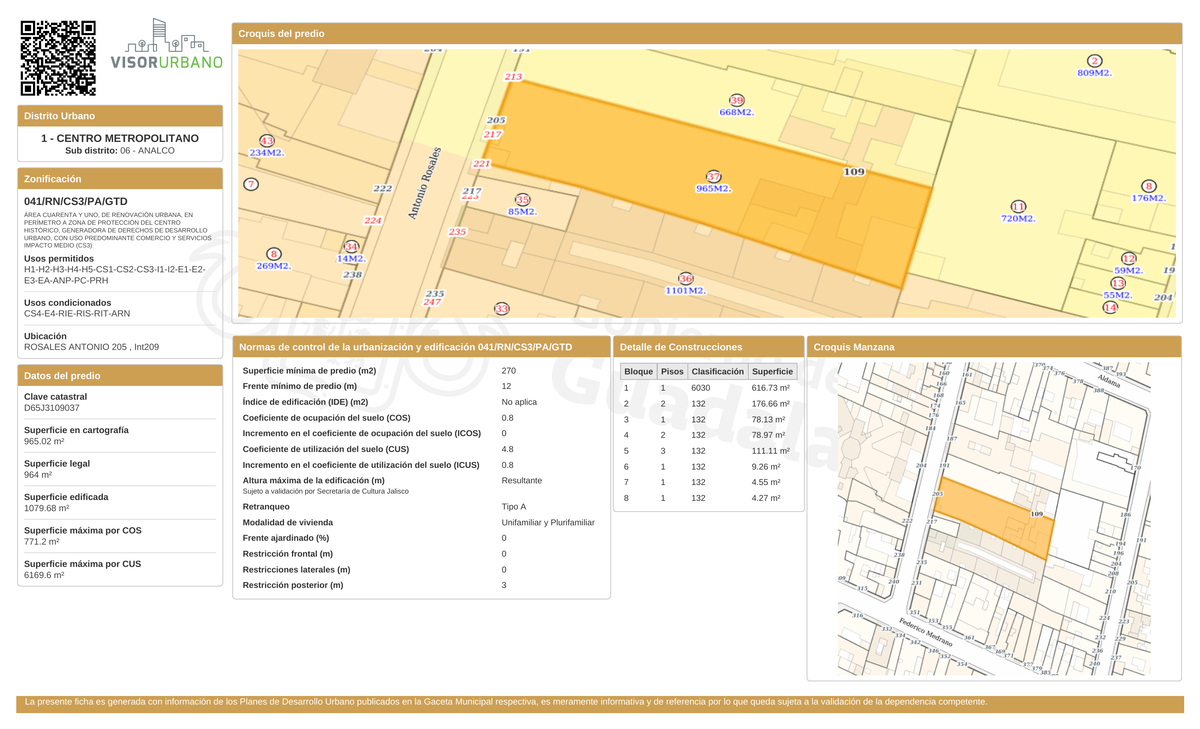1200x729 pixels.
Task: Click the Antonio Rosales street label
Action: [424, 184]
